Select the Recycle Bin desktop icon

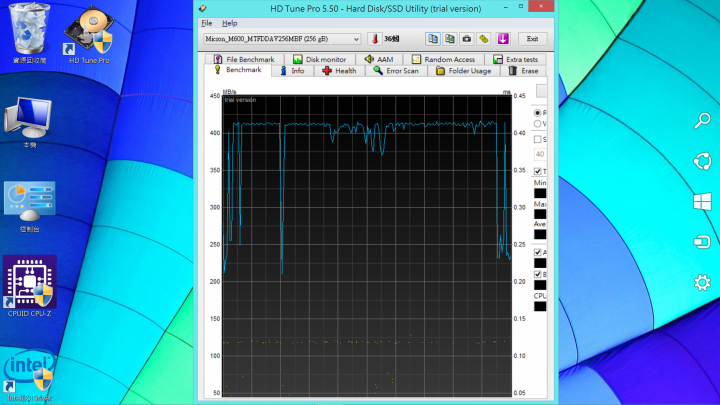point(29,33)
